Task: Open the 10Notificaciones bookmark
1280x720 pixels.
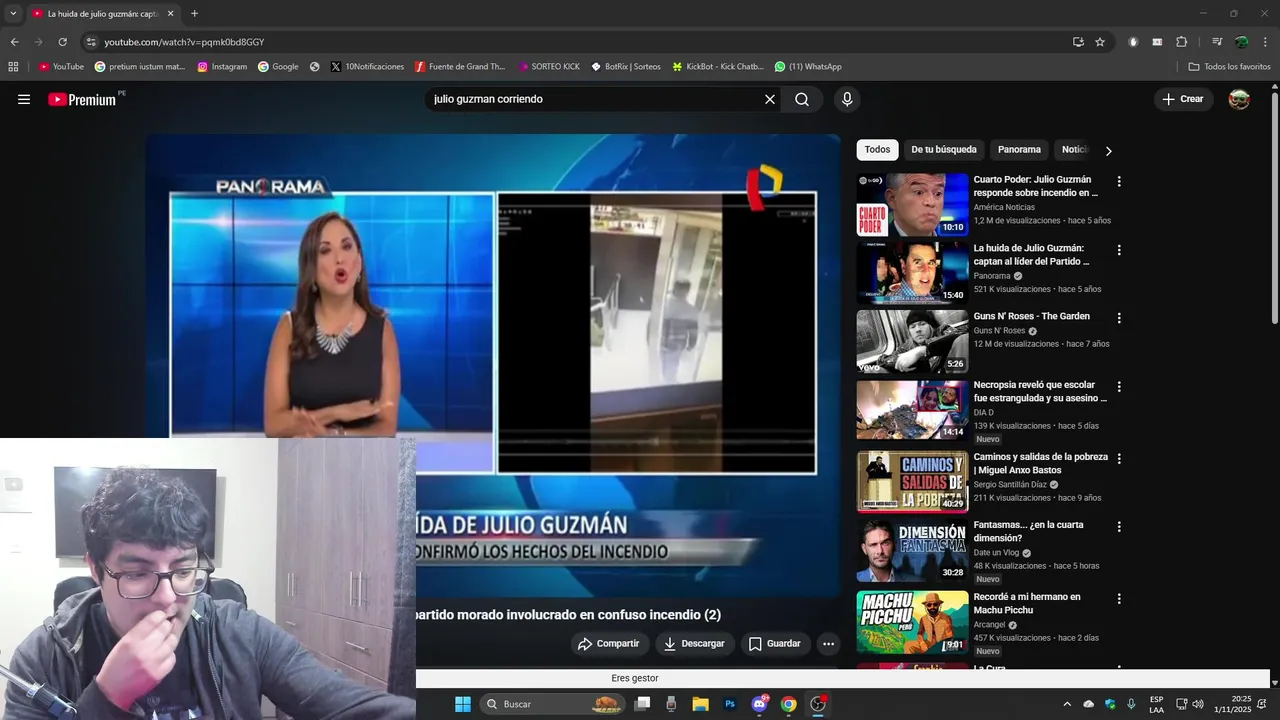Action: point(367,67)
